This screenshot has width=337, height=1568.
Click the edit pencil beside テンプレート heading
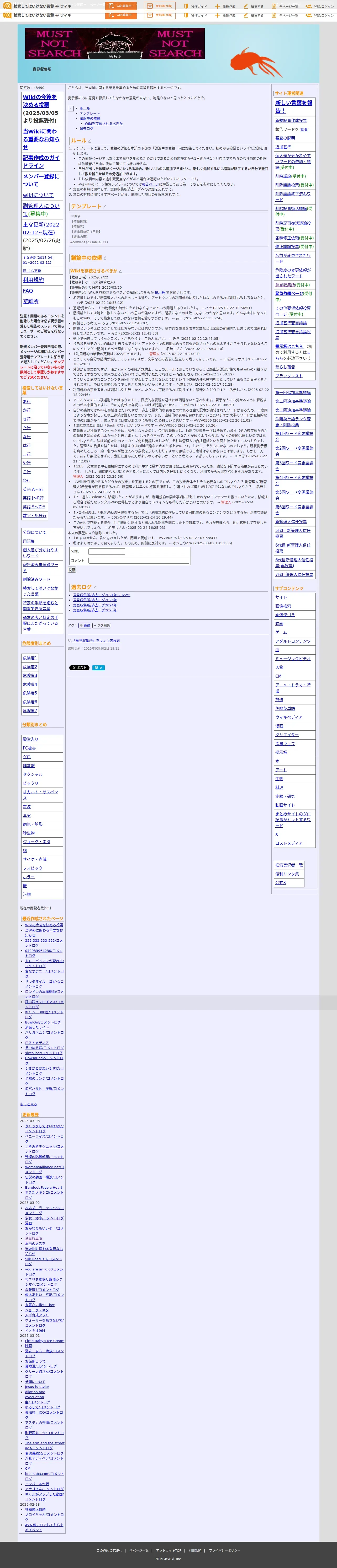(104, 207)
